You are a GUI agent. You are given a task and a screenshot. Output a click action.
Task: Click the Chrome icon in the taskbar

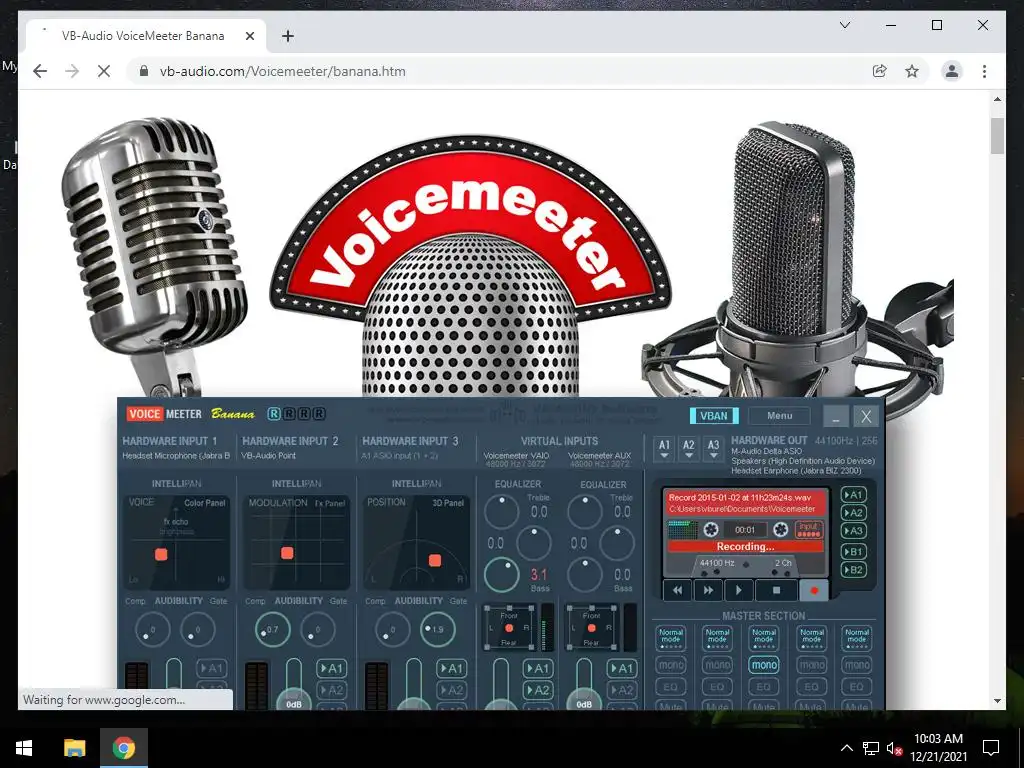click(x=123, y=748)
